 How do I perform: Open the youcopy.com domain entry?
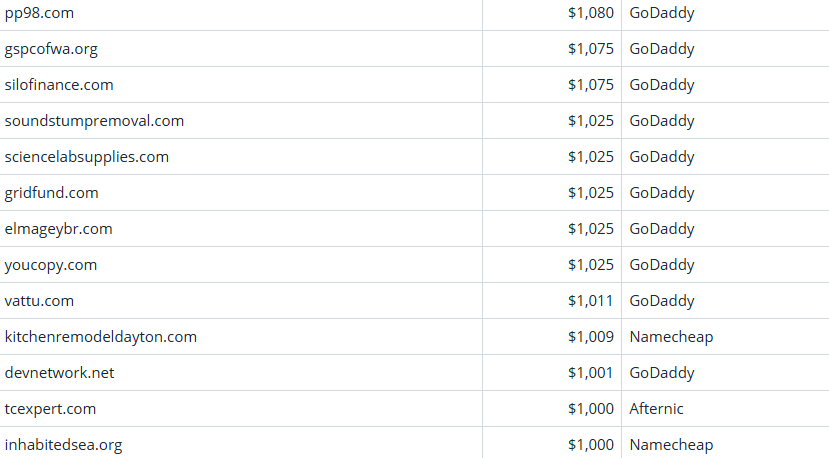[x=51, y=265]
